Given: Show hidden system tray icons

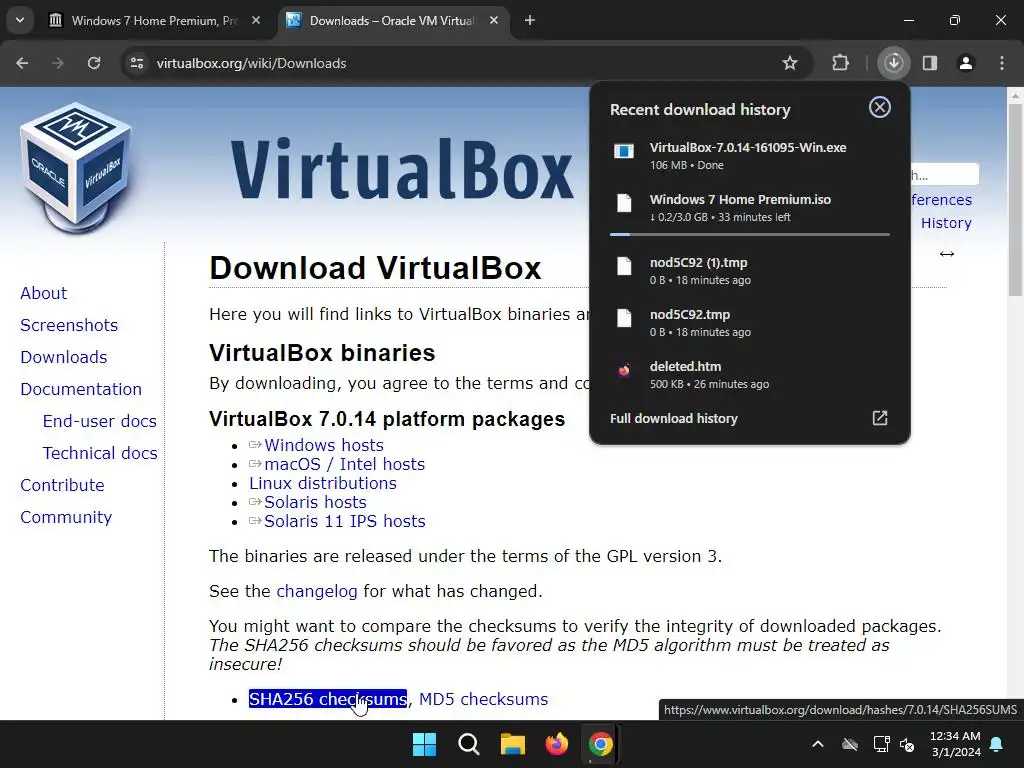Looking at the screenshot, I should [818, 744].
